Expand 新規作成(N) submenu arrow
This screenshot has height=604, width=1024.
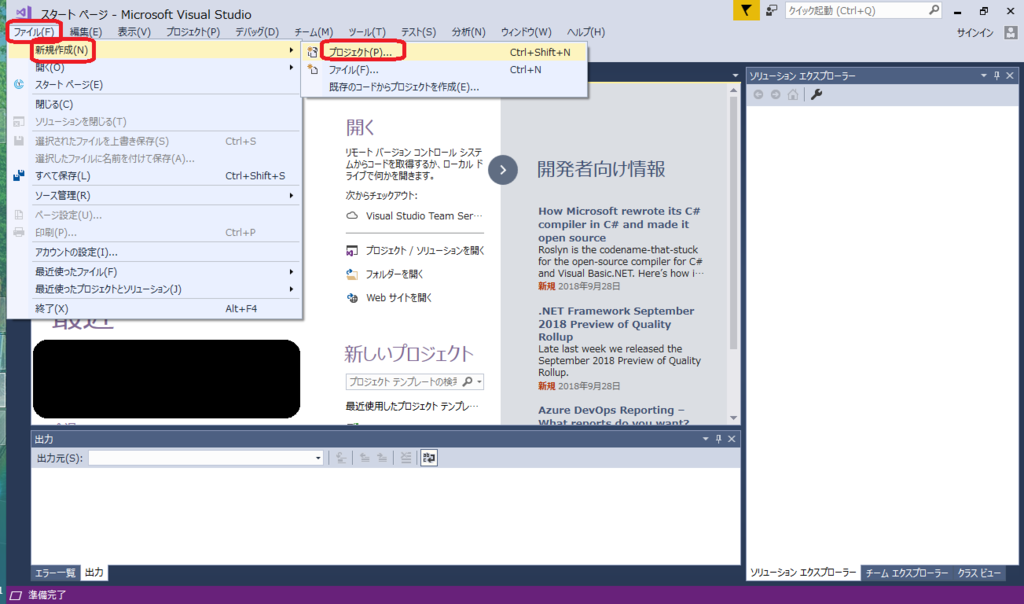(x=291, y=50)
